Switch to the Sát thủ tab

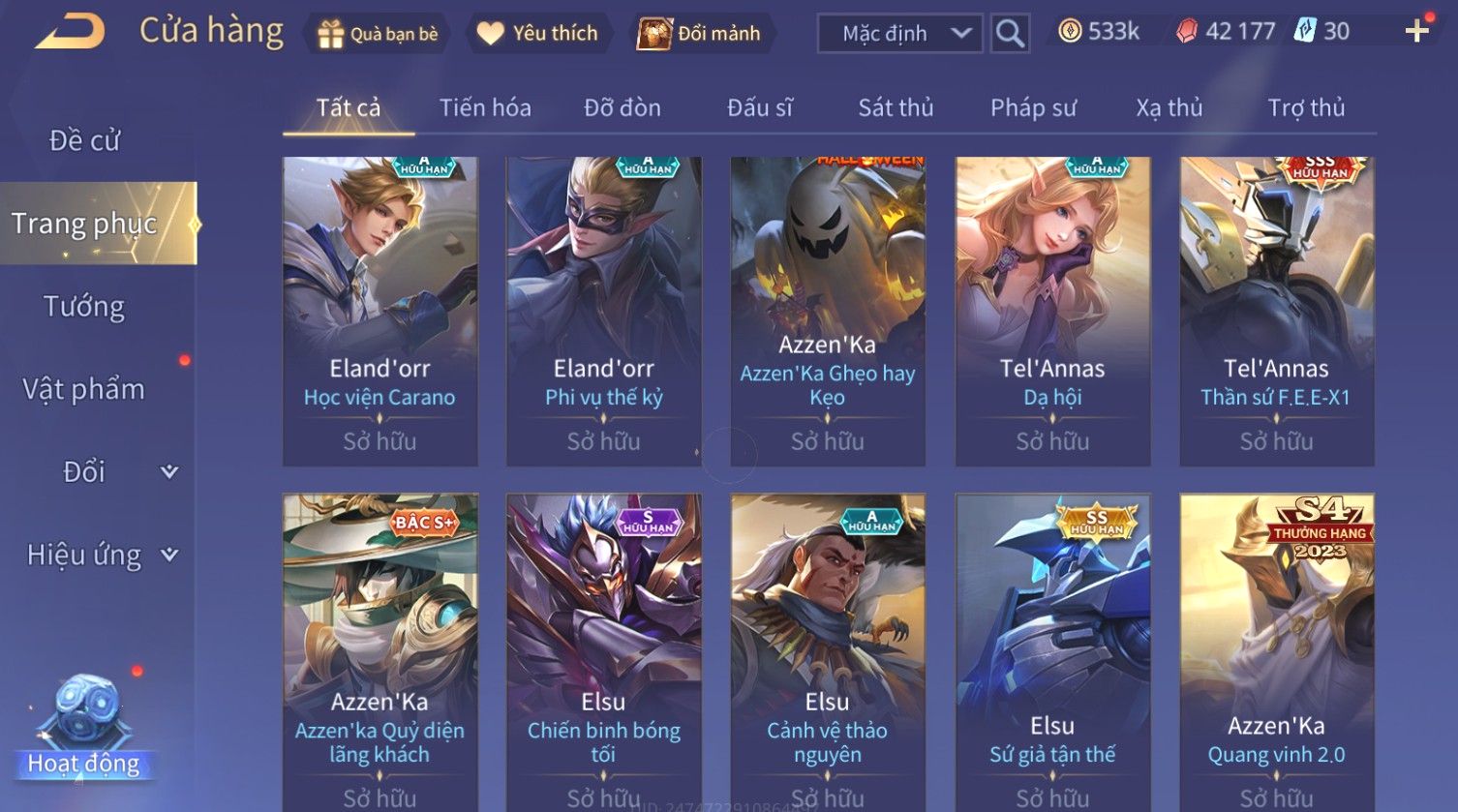click(x=896, y=107)
